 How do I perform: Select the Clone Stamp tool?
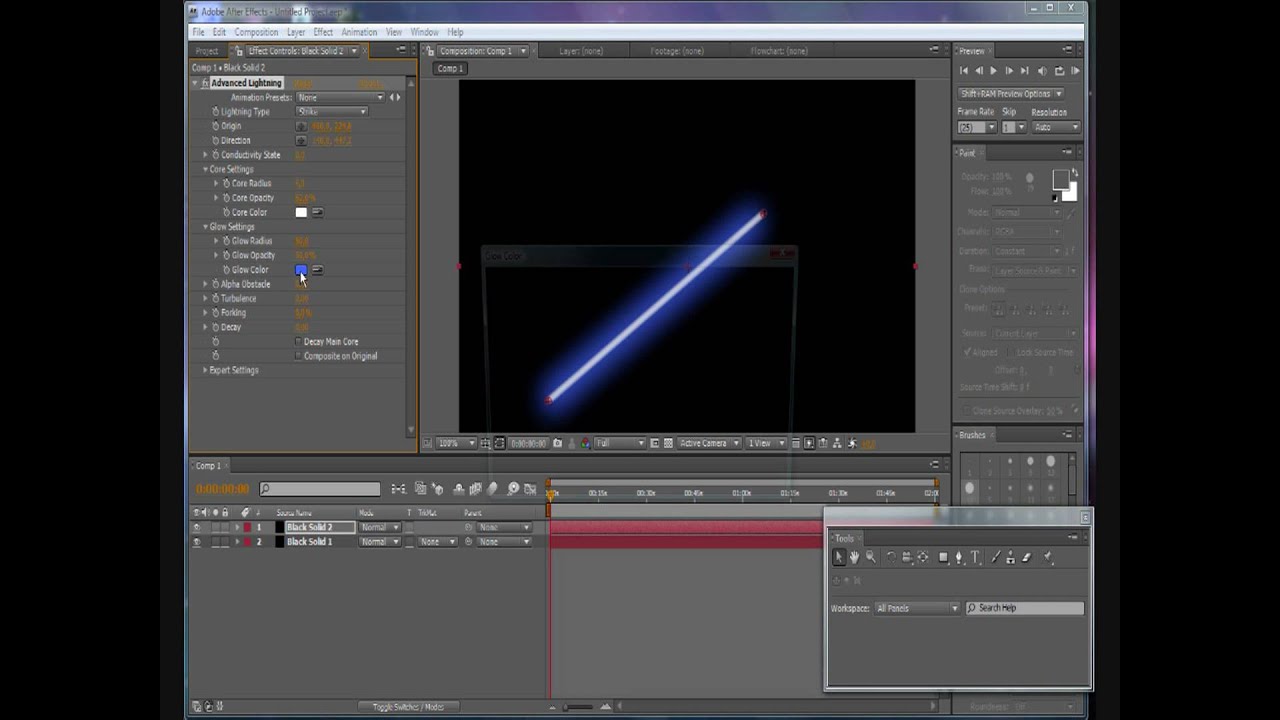tap(1010, 557)
